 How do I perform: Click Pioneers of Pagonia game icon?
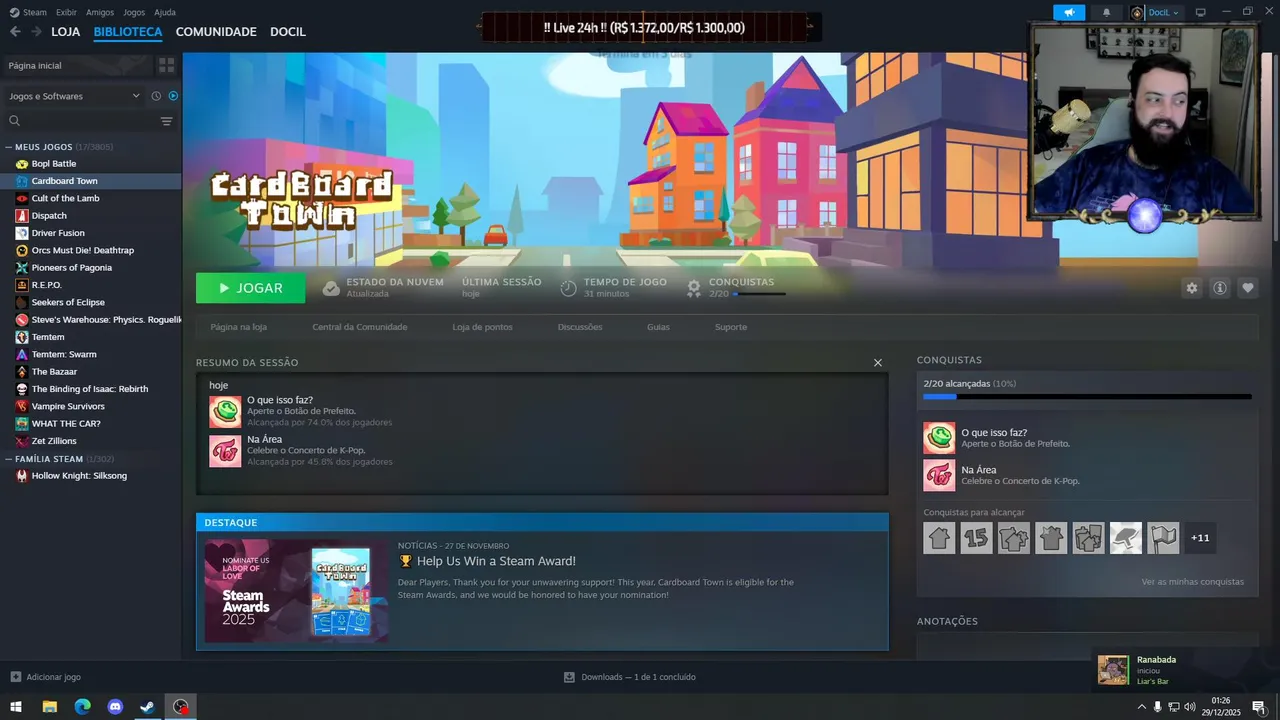click(22, 268)
